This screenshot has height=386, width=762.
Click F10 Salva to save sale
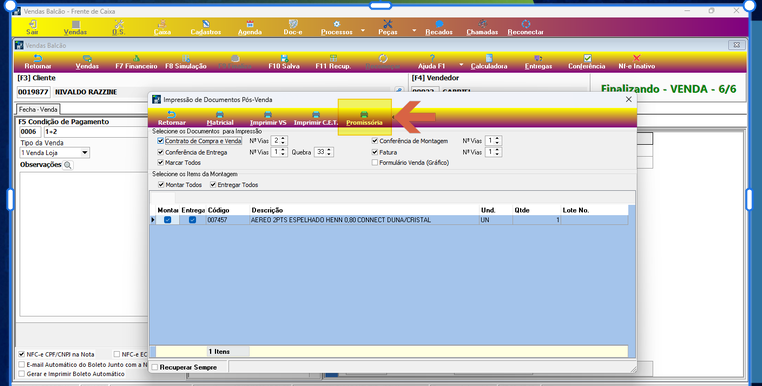[284, 62]
